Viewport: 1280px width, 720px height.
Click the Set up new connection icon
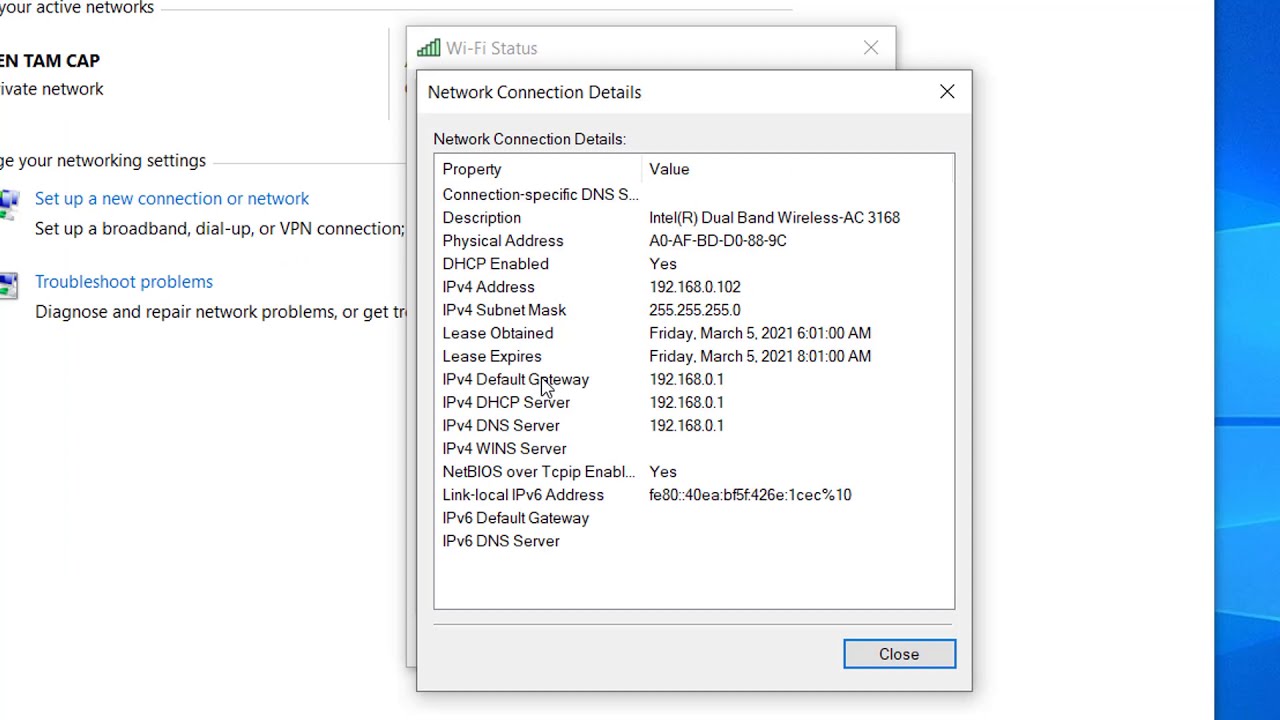tap(9, 204)
